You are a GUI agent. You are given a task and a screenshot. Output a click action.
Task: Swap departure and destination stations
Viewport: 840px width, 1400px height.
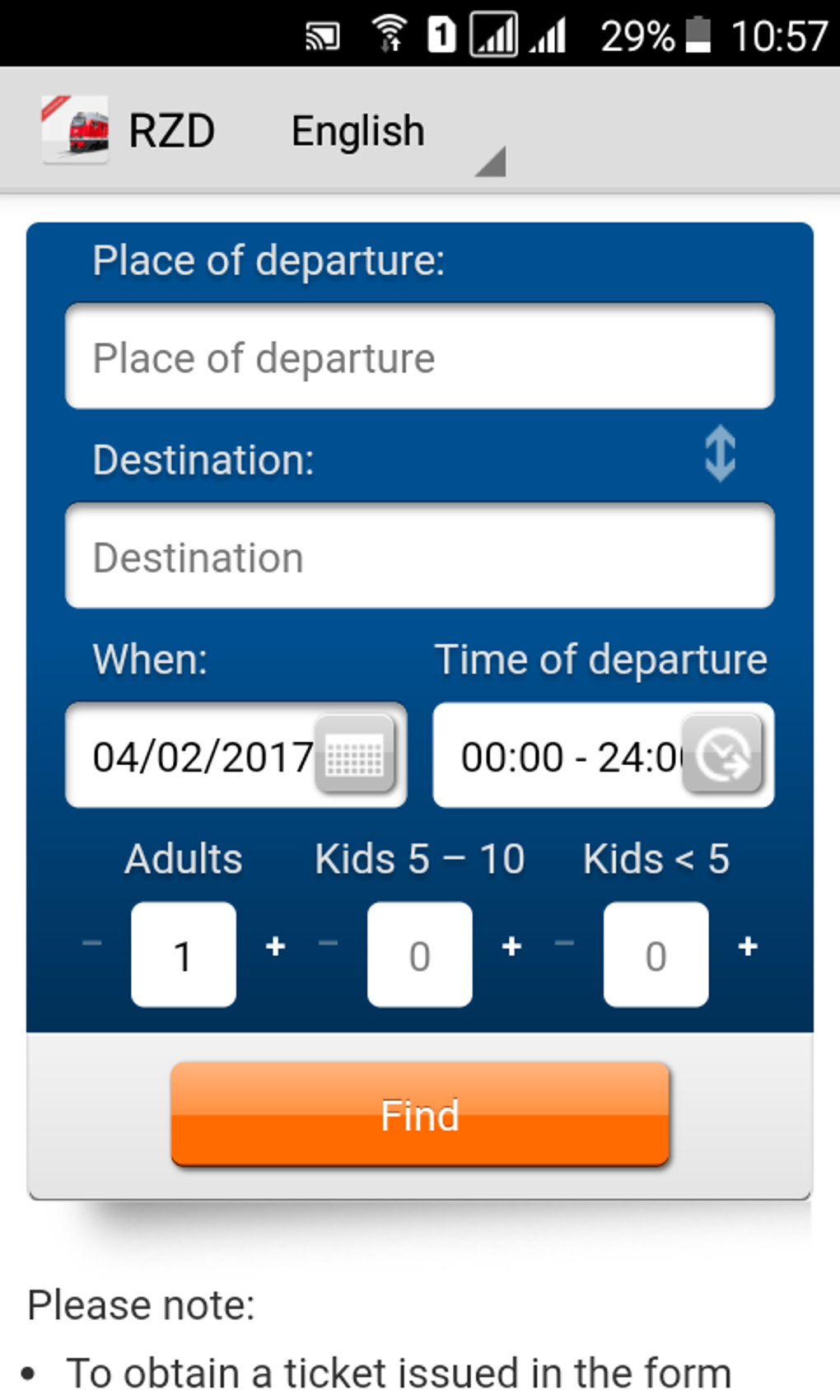pyautogui.click(x=720, y=454)
